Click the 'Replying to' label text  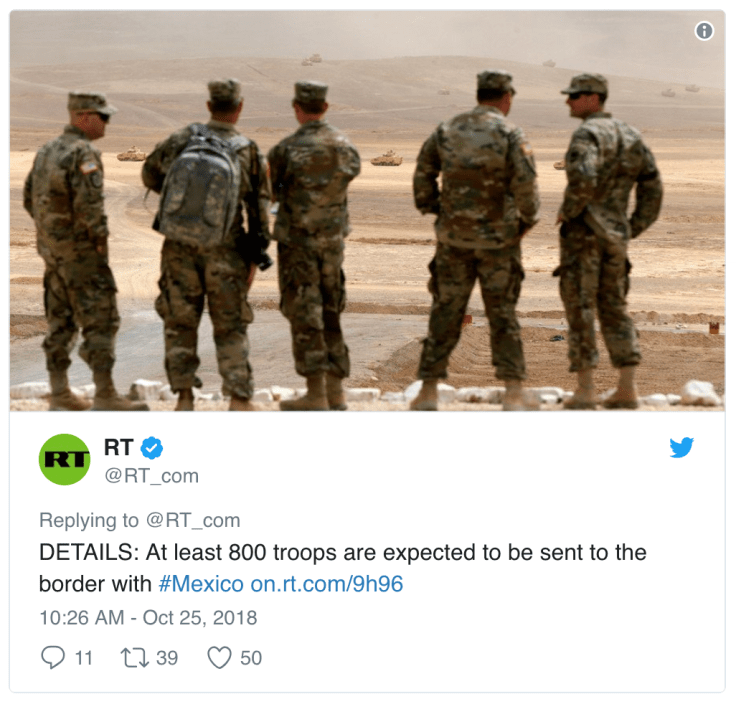[89, 520]
